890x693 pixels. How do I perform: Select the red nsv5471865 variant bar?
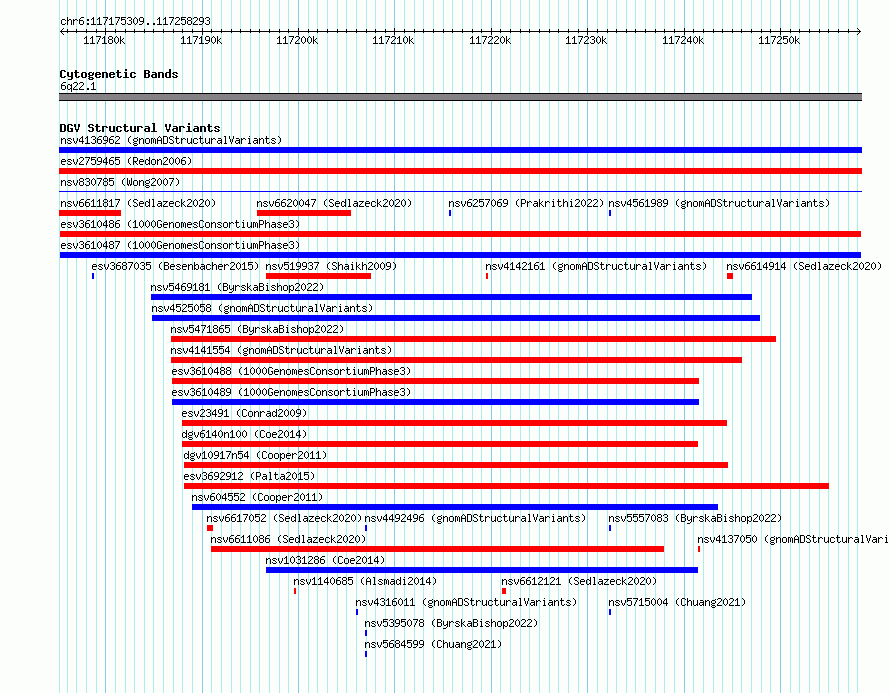coord(473,339)
